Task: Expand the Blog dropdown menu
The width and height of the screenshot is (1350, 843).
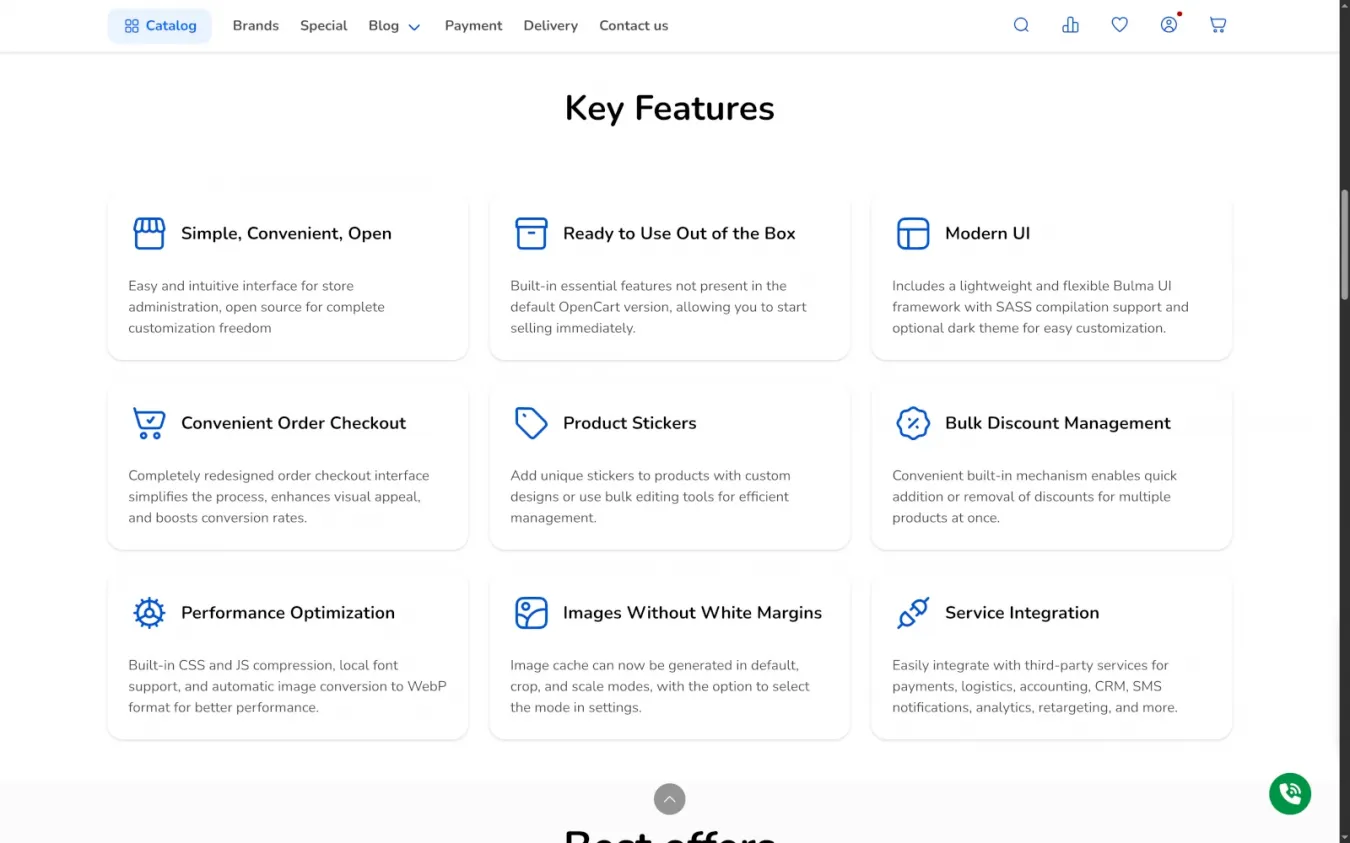Action: 394,26
